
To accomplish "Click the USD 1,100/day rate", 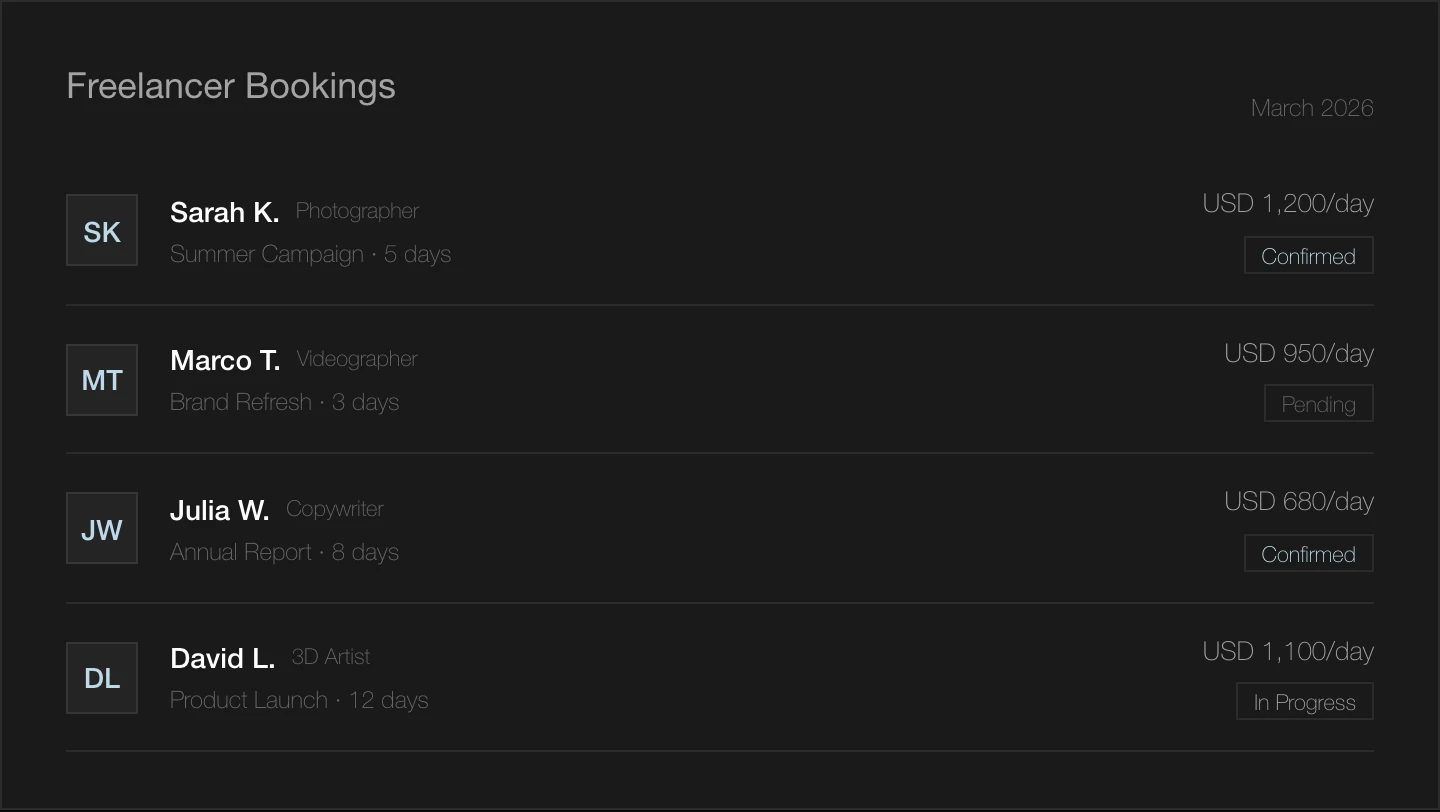I will click(x=1288, y=651).
